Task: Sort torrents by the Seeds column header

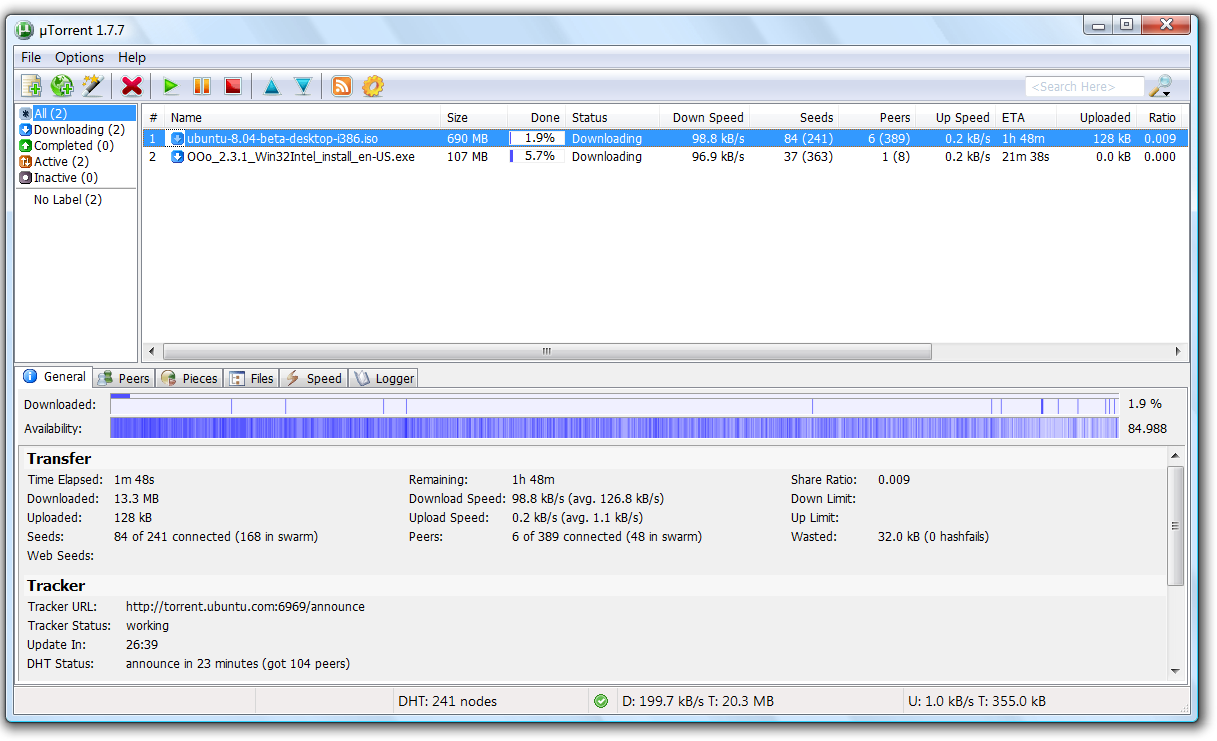Action: click(x=795, y=117)
